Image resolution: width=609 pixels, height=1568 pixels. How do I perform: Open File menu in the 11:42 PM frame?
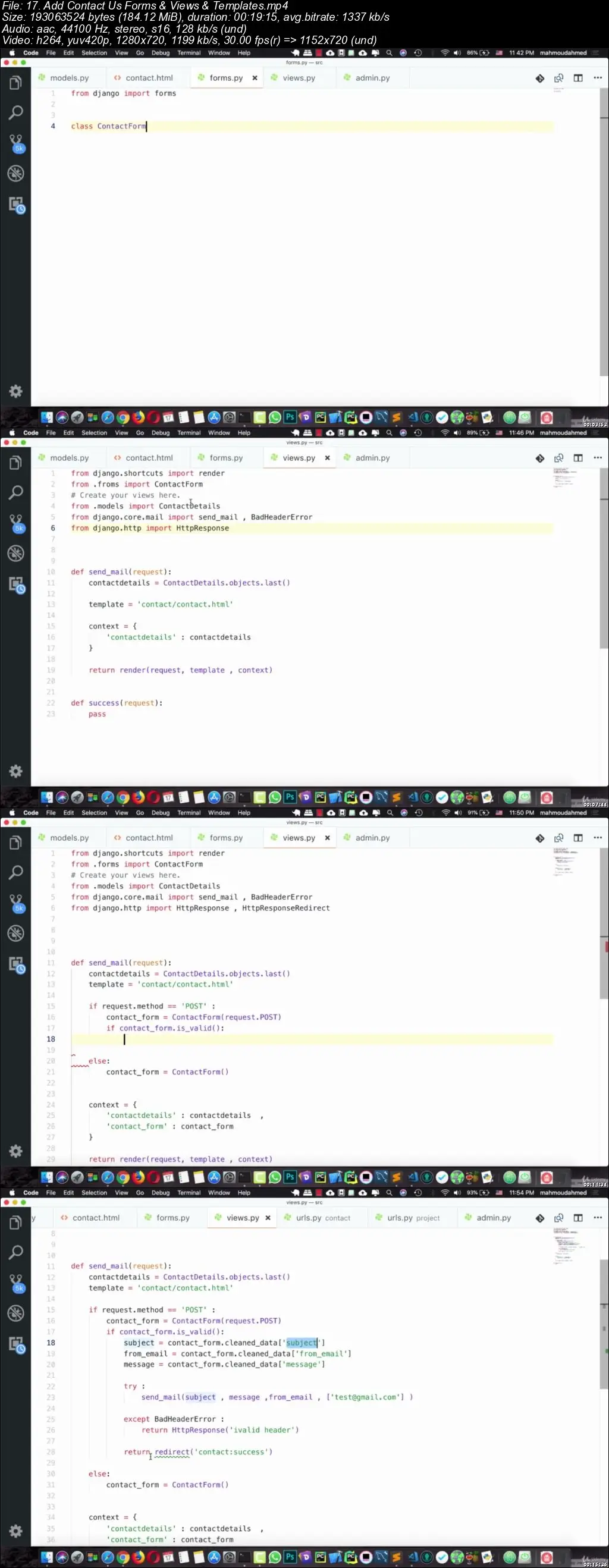tap(51, 53)
